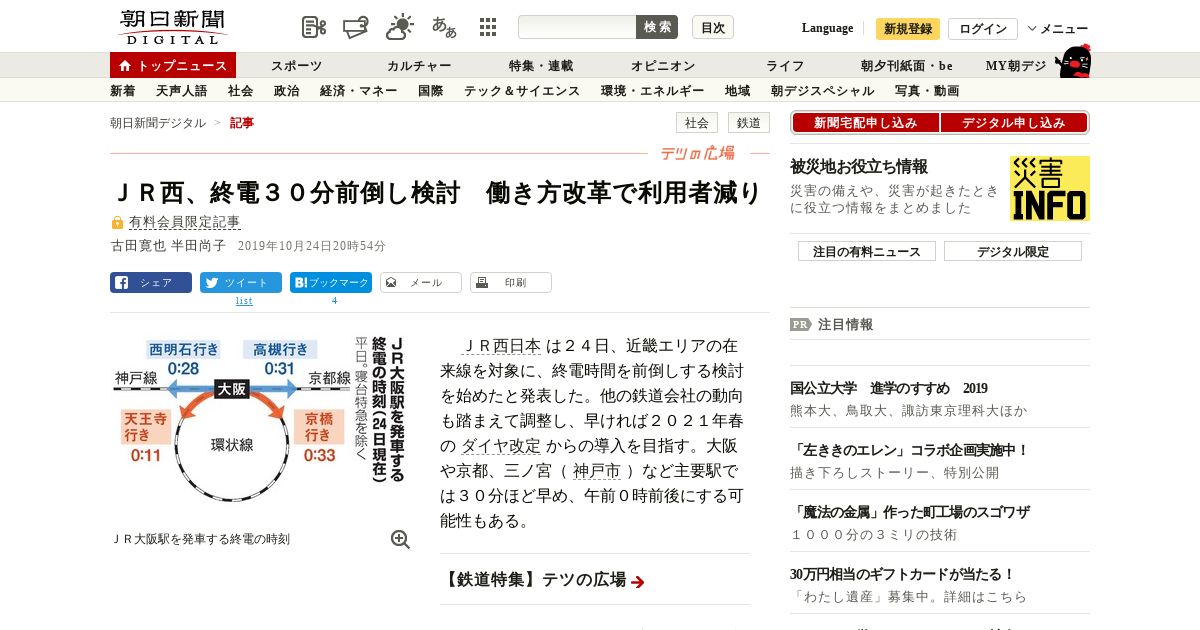This screenshot has height=630, width=1200.
Task: Open the JR Osaka last-train diagram
Action: (260, 420)
